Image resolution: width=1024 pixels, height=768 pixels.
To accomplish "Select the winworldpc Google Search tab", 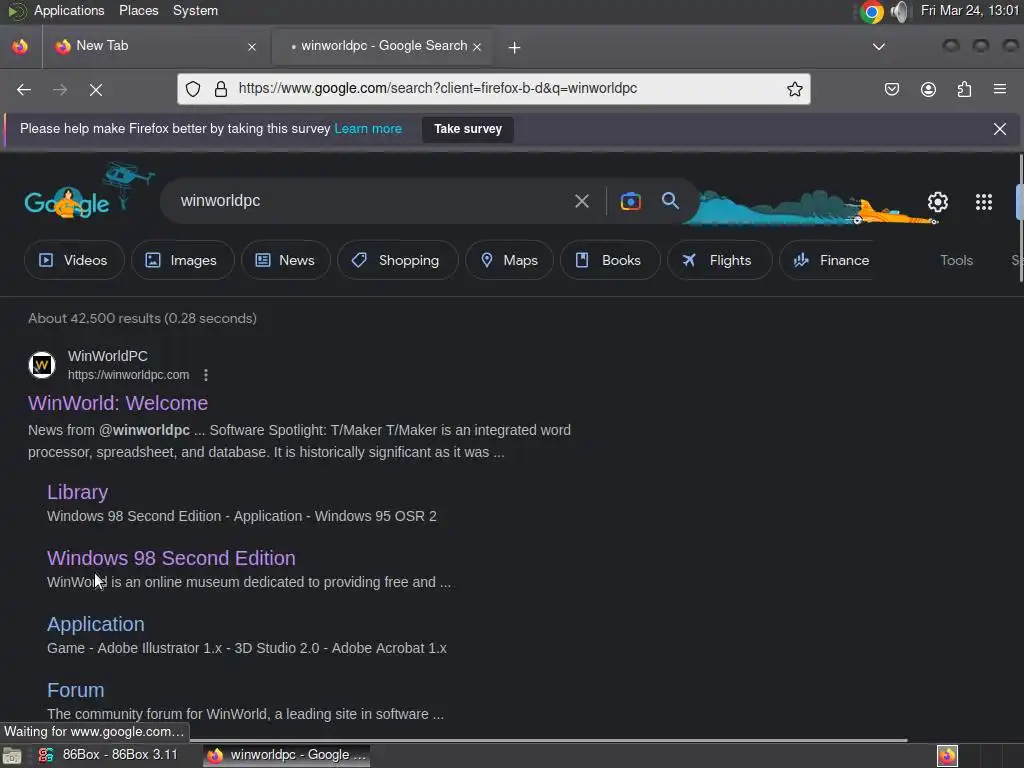I will (x=382, y=46).
